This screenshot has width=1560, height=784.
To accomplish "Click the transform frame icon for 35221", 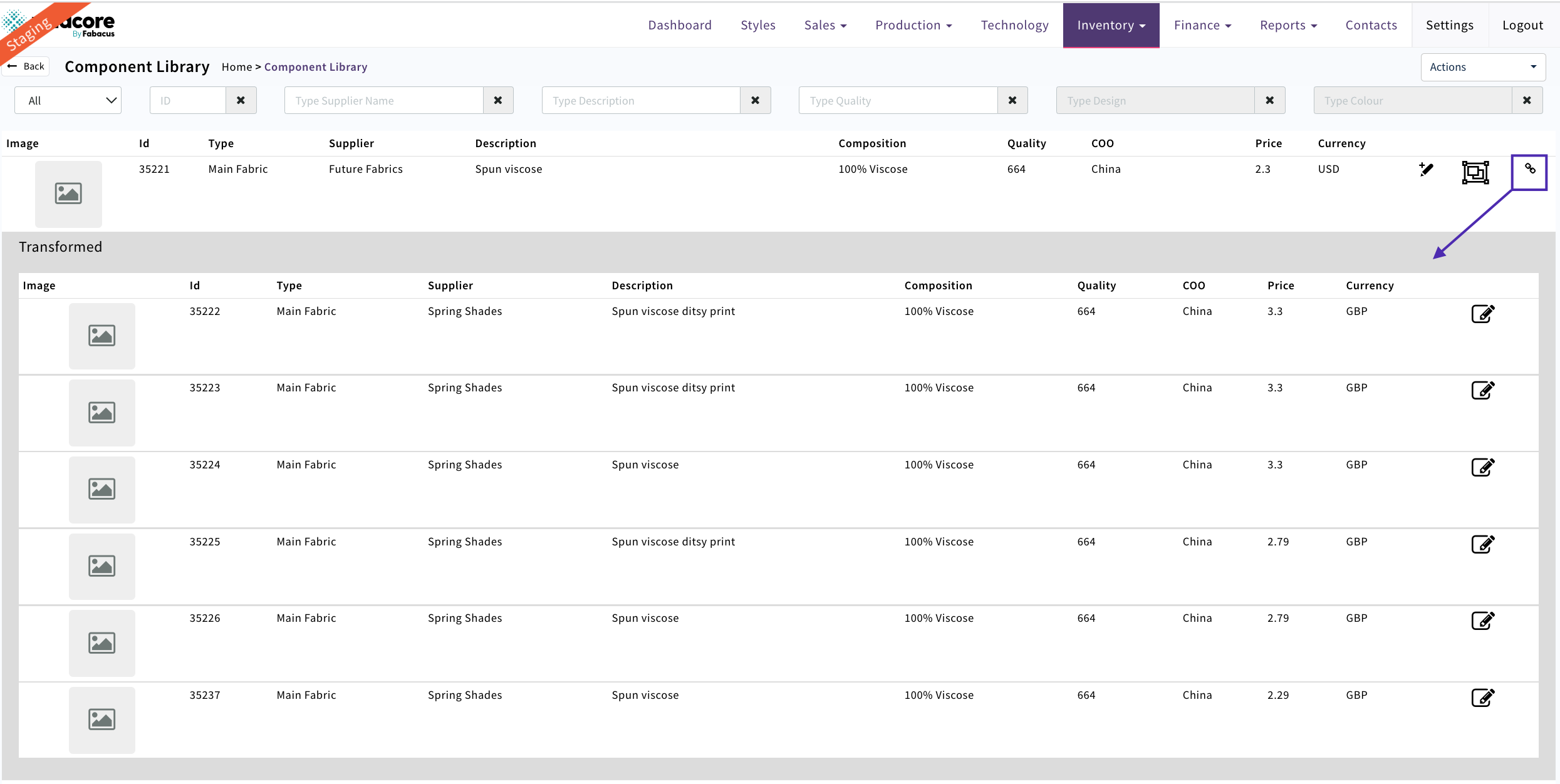I will [1475, 172].
